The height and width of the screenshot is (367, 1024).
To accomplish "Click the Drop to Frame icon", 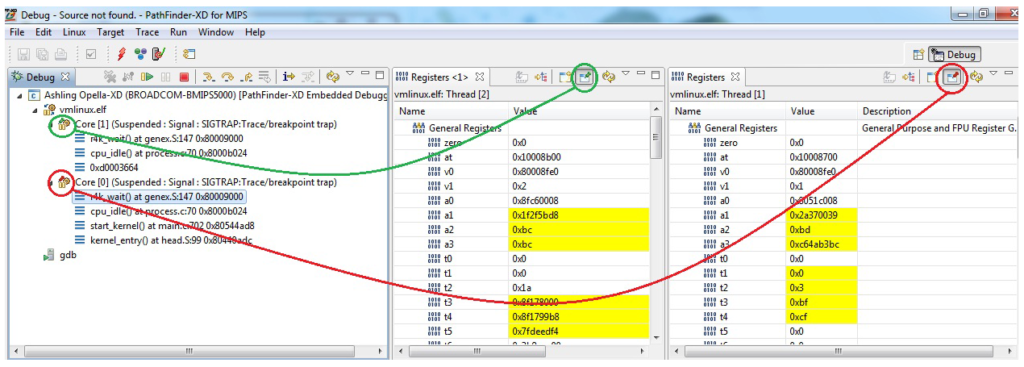I will [x=264, y=76].
